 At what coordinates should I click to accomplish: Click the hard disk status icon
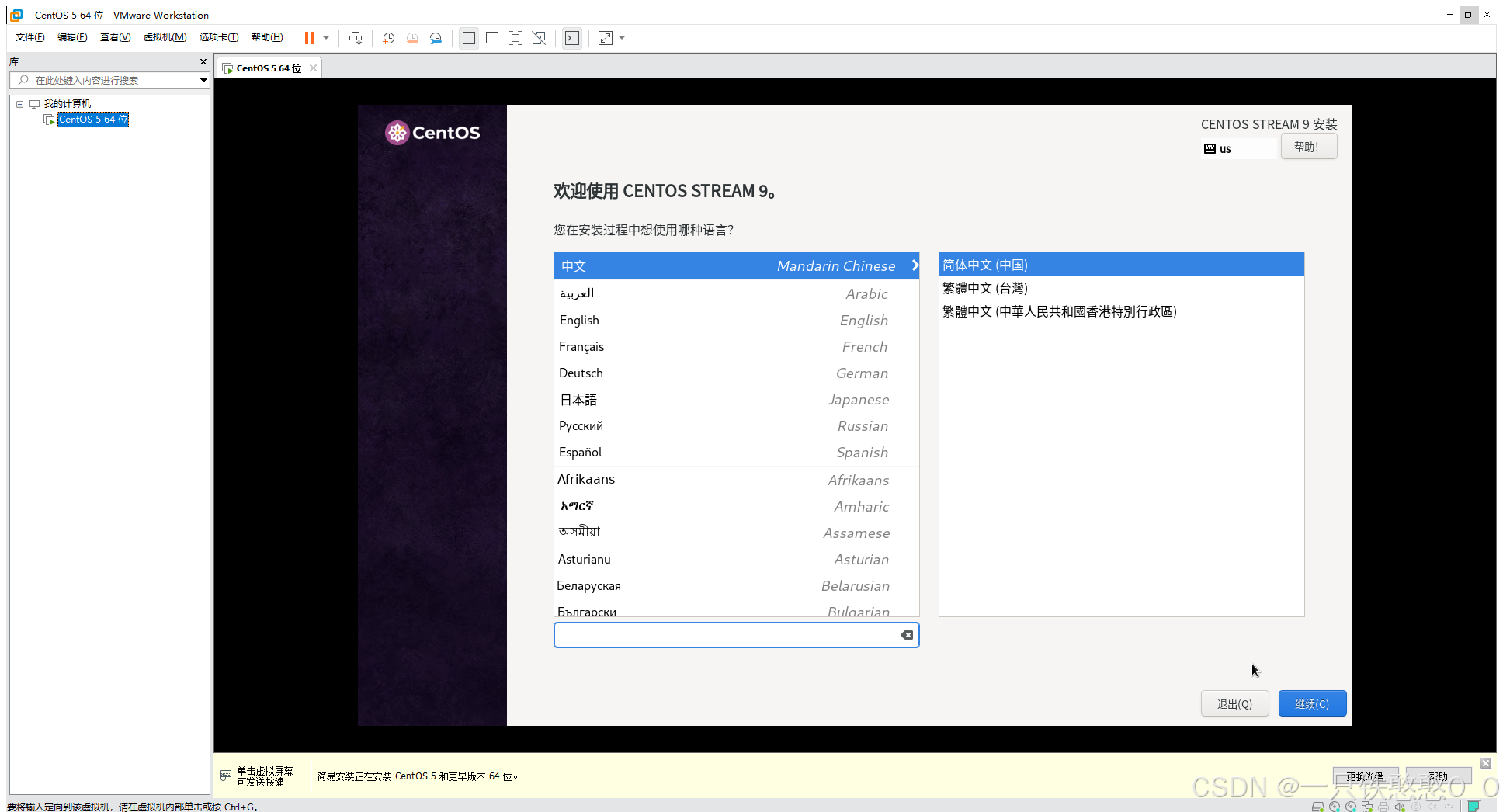1317,807
